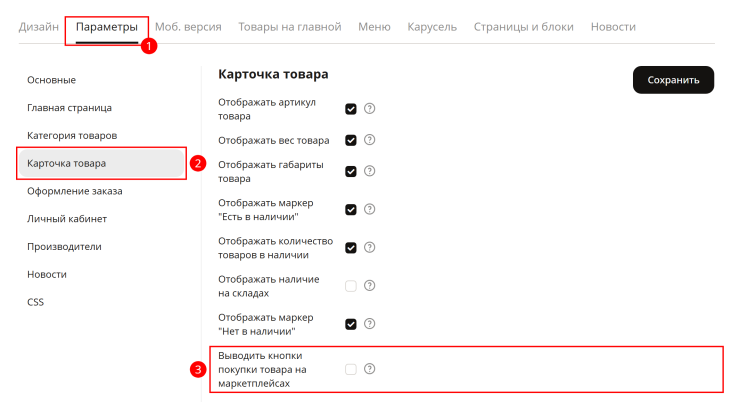Show help for маркер "Нет в наличии"
Viewport: 740px width, 409px height.
tap(370, 324)
